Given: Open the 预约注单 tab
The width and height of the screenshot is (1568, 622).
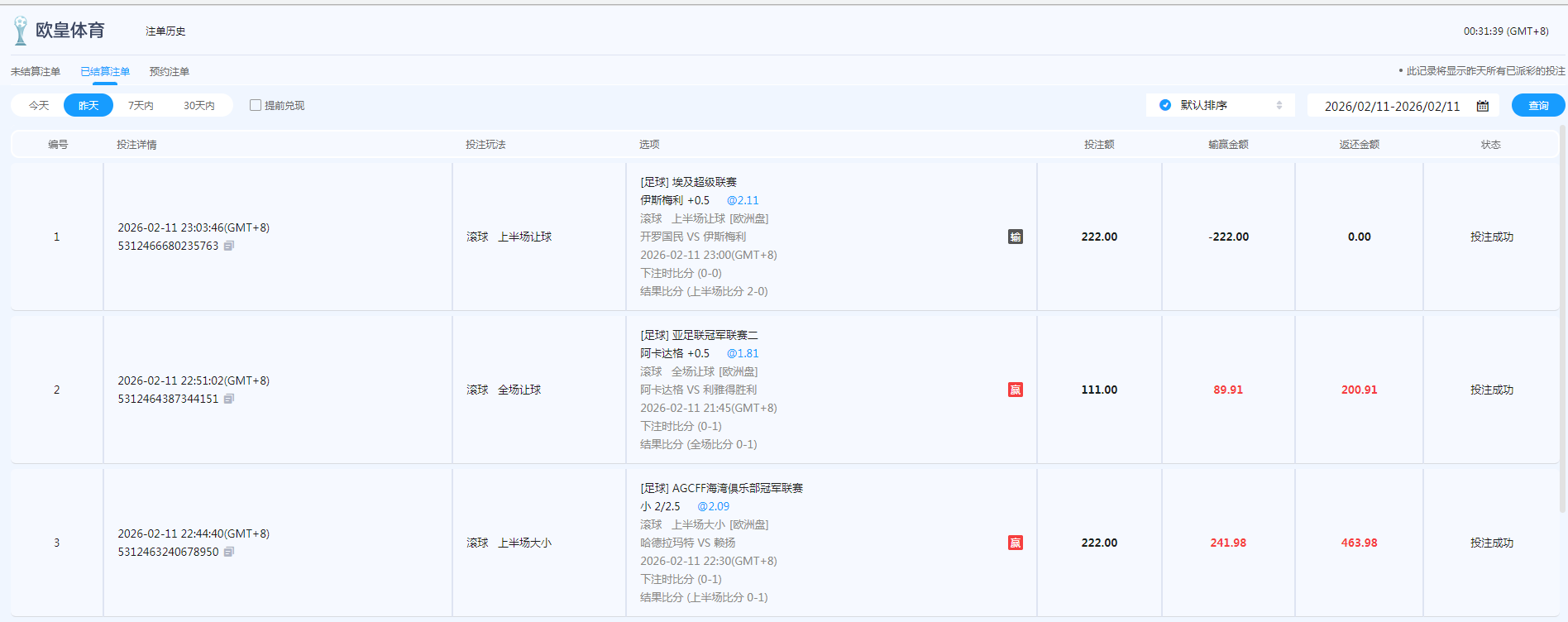Looking at the screenshot, I should pos(170,71).
